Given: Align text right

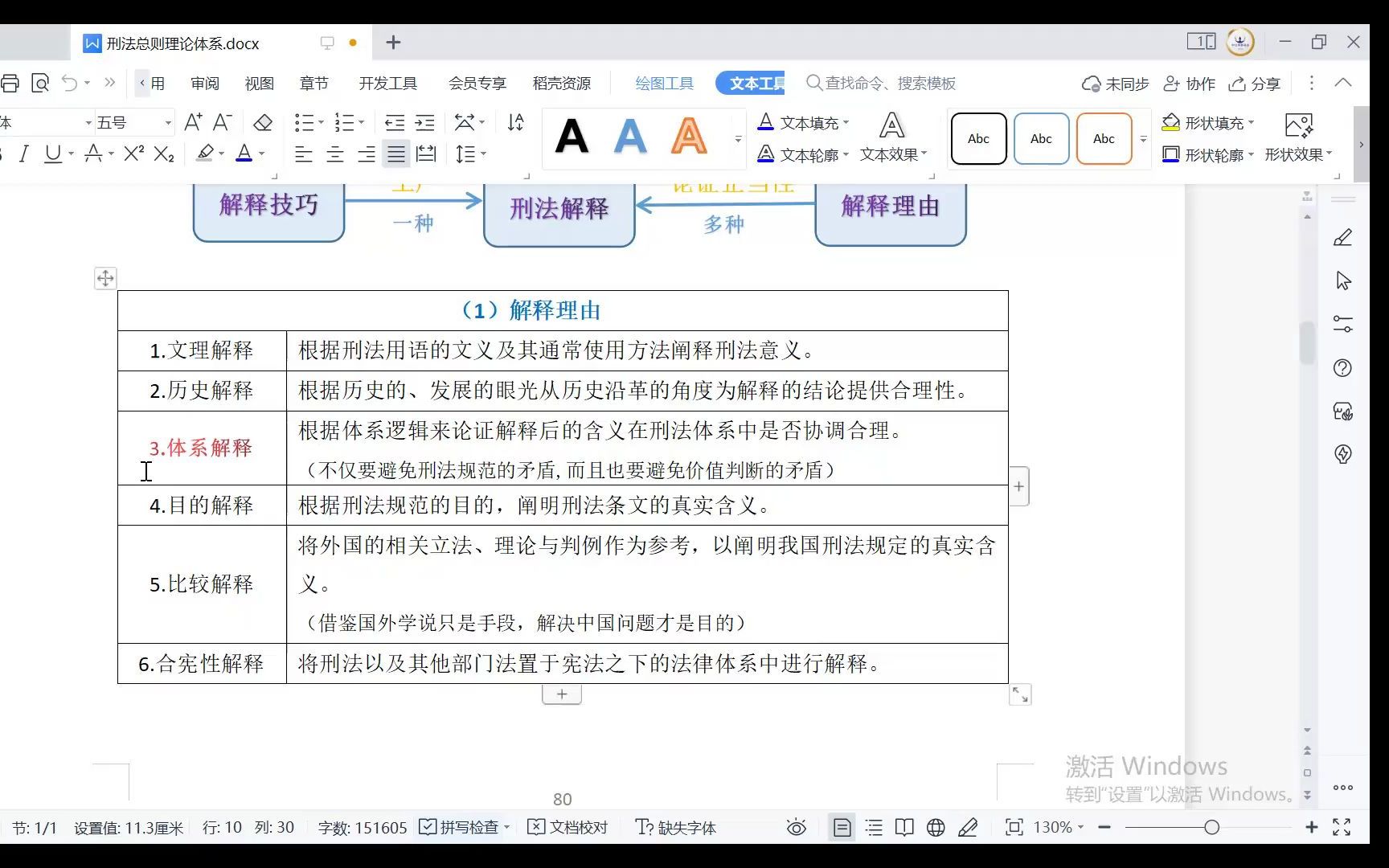Looking at the screenshot, I should 366,154.
